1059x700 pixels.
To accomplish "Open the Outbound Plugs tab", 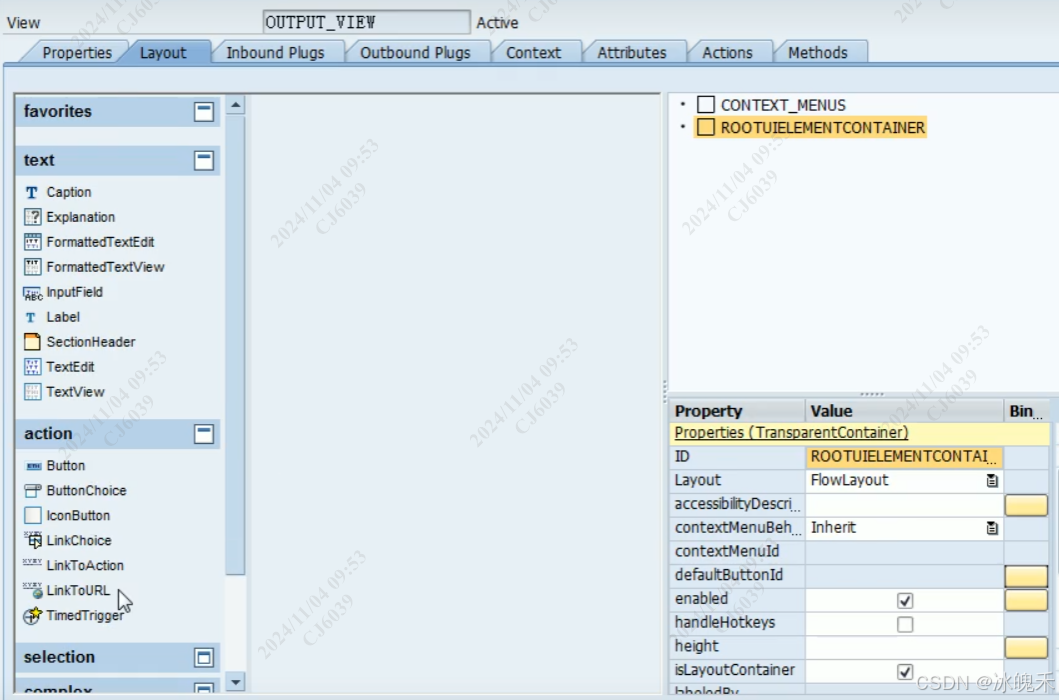I will click(417, 52).
